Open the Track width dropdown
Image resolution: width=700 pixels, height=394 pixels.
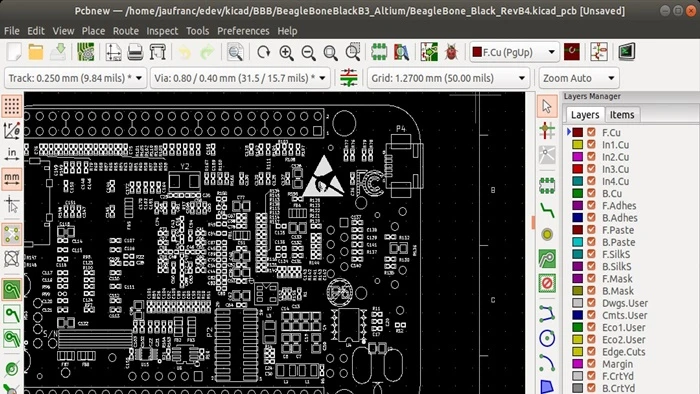(x=75, y=78)
